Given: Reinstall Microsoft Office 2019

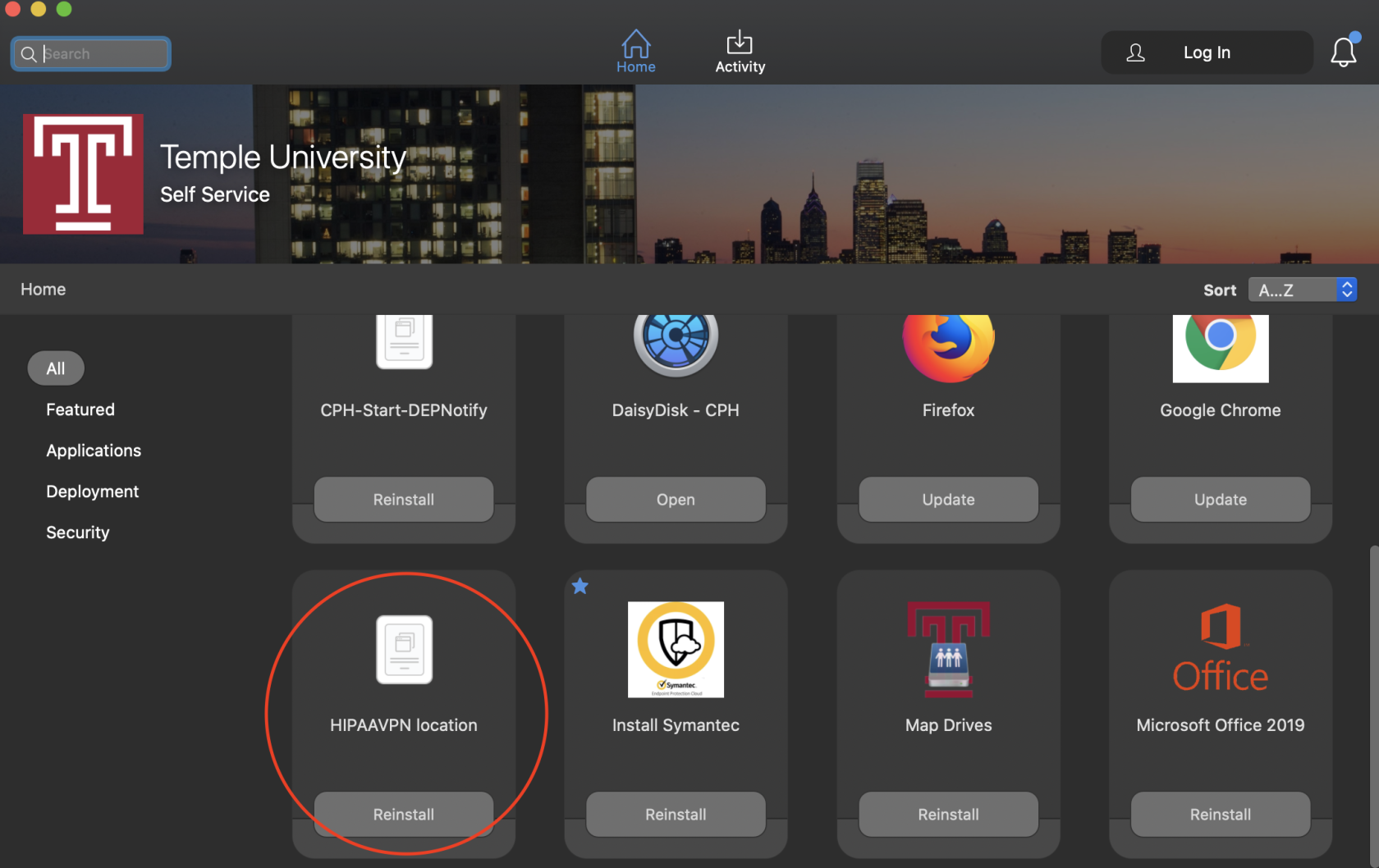Looking at the screenshot, I should tap(1221, 815).
